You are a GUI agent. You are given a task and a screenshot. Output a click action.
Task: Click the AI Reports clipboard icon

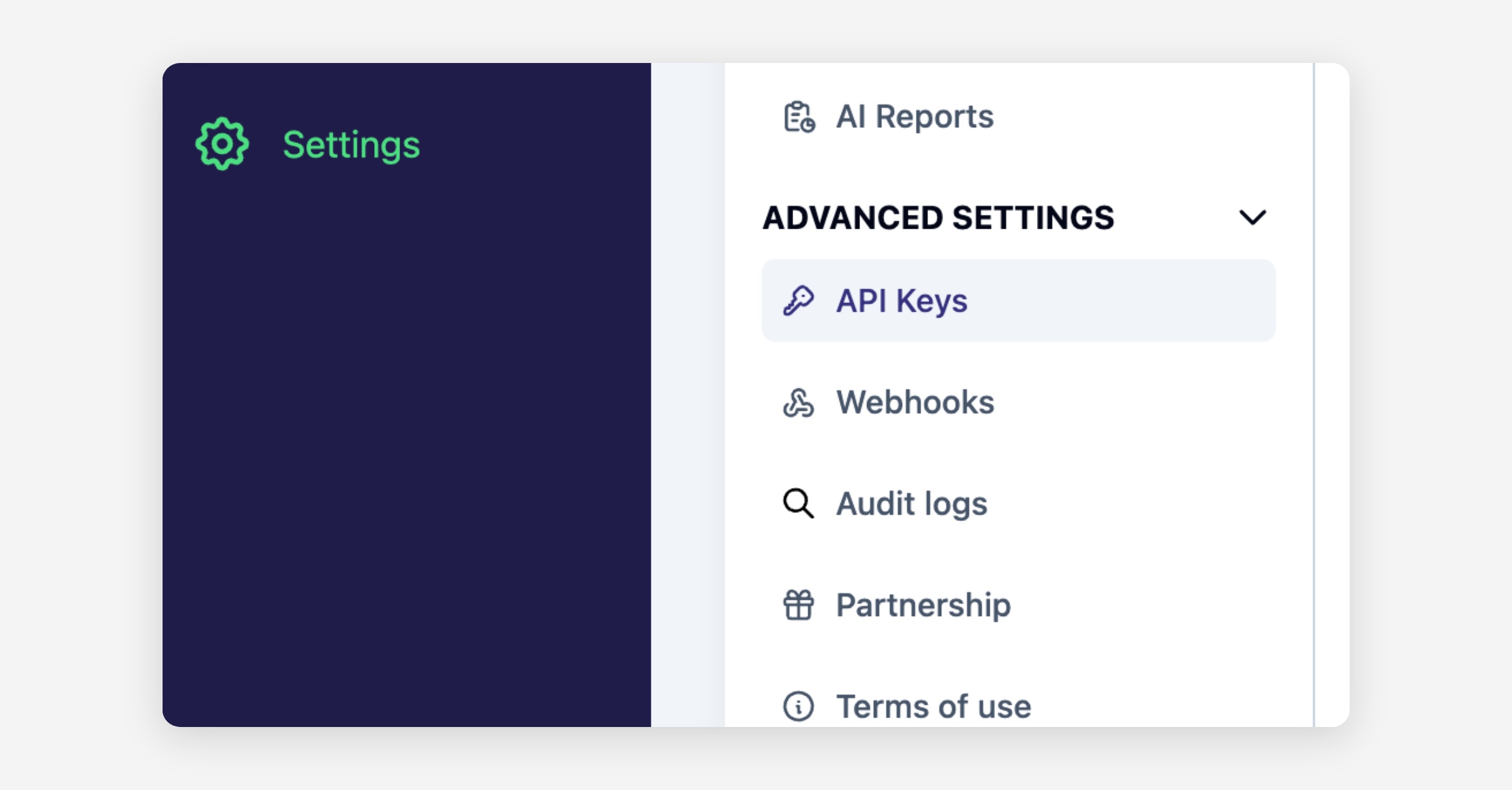[x=799, y=117]
